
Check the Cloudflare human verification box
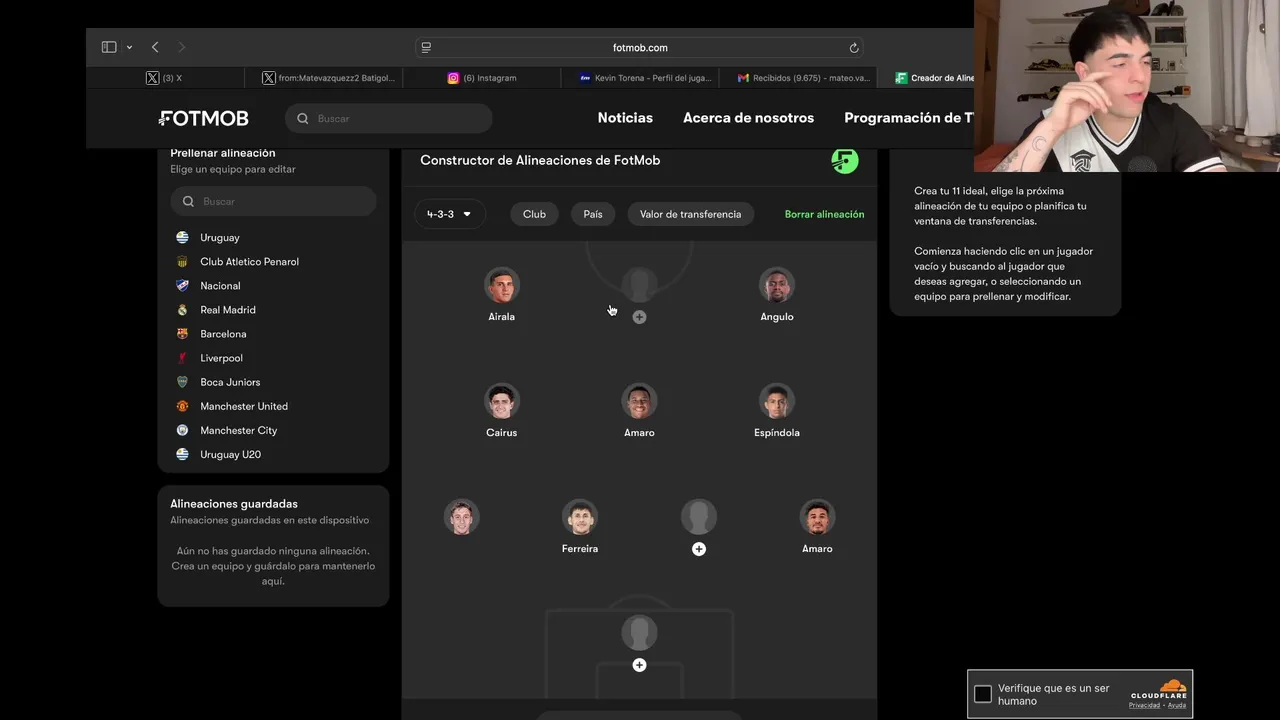983,694
